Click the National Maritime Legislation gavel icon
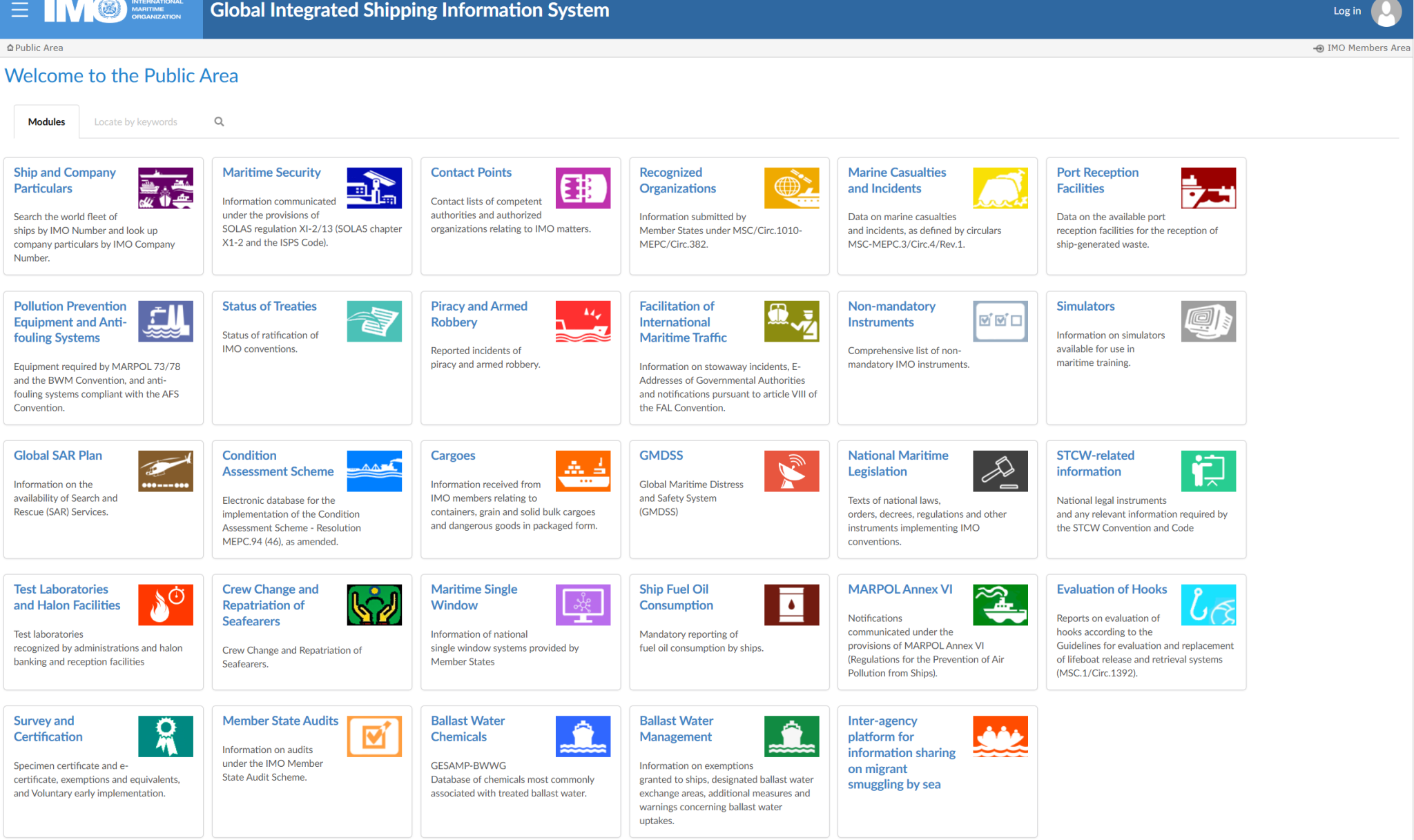This screenshot has width=1414, height=840. [x=1000, y=471]
